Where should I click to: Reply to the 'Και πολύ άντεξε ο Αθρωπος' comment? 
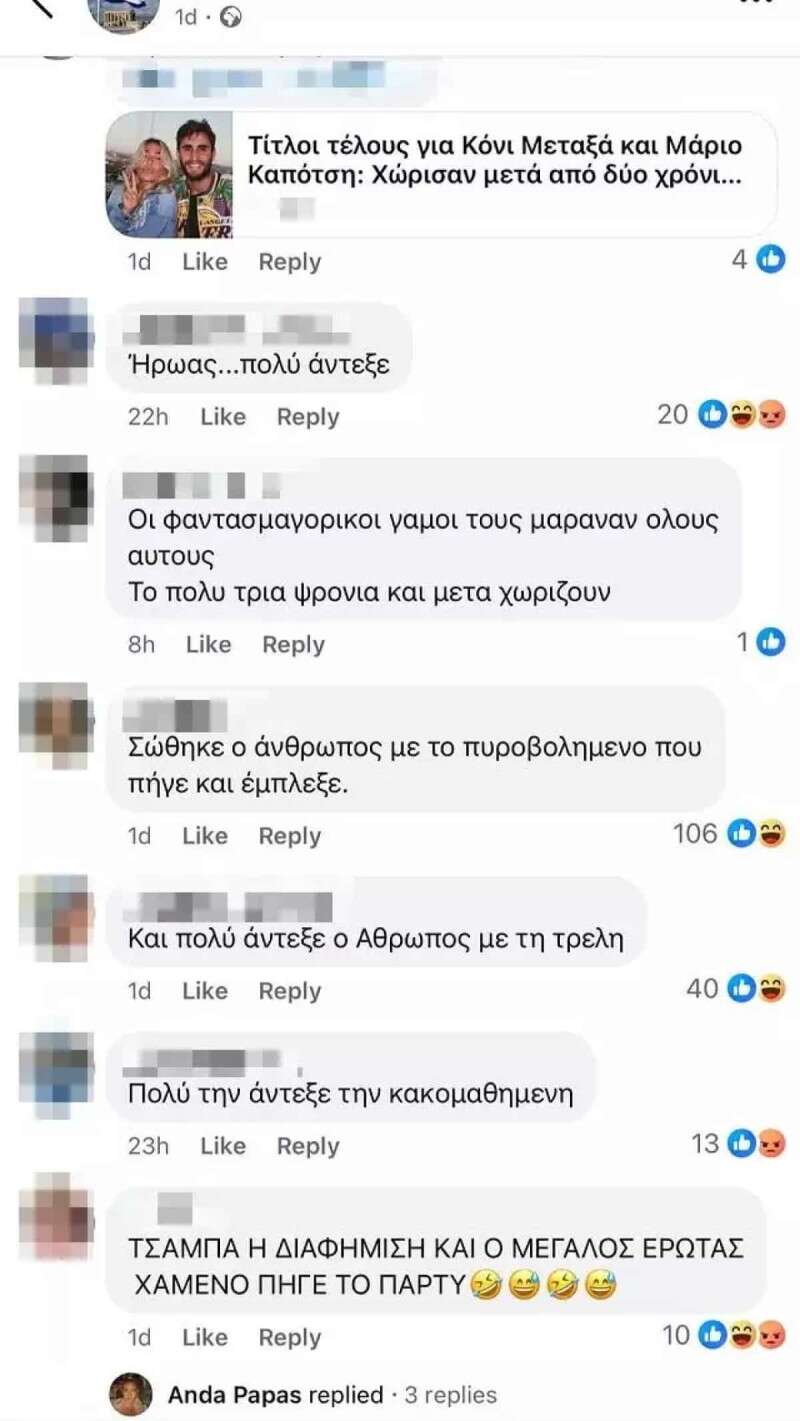(x=290, y=991)
